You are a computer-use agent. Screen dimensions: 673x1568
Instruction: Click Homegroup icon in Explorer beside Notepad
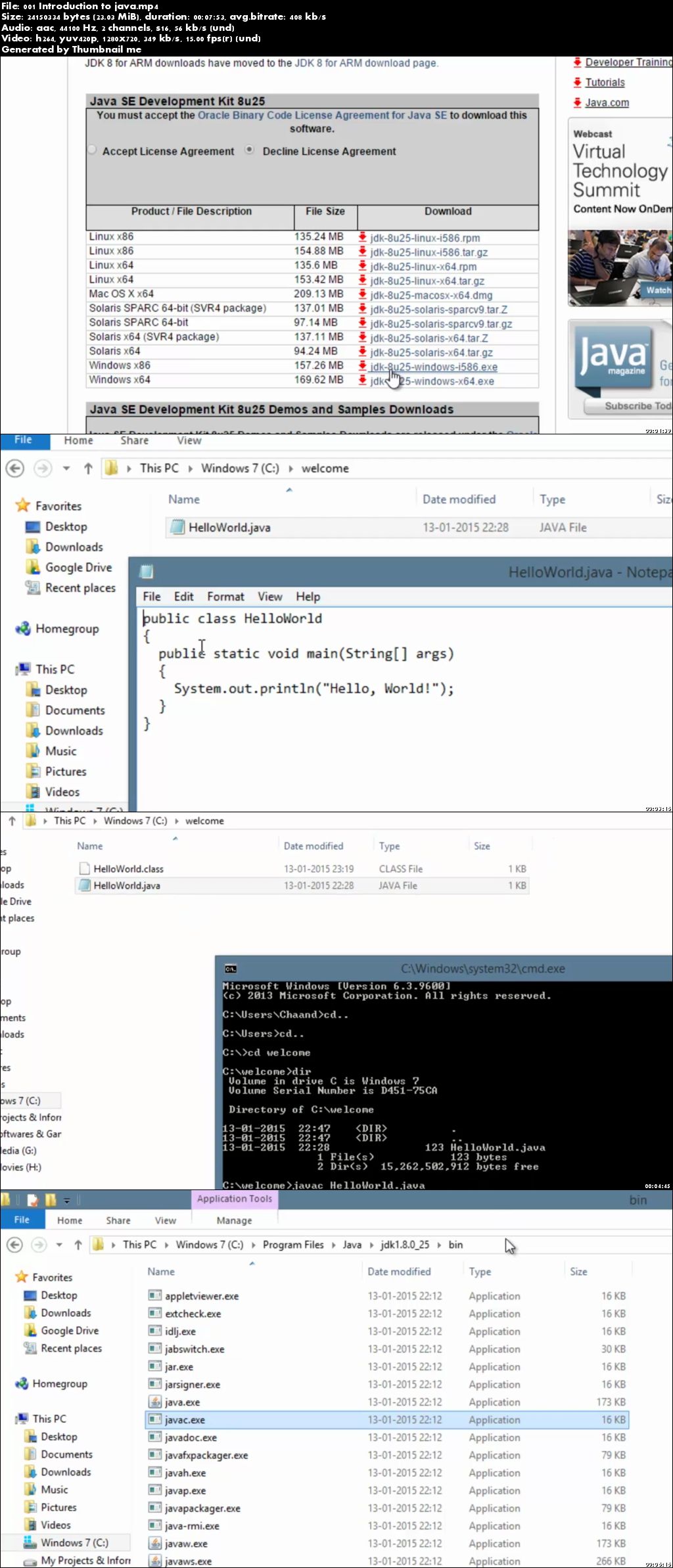coord(23,628)
